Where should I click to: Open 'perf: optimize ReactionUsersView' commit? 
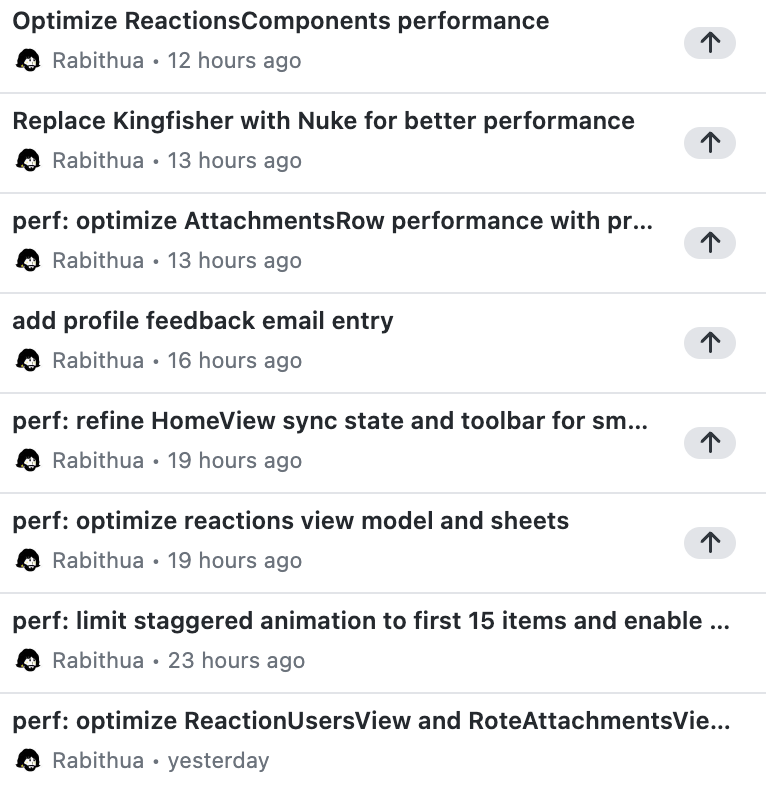(x=370, y=721)
